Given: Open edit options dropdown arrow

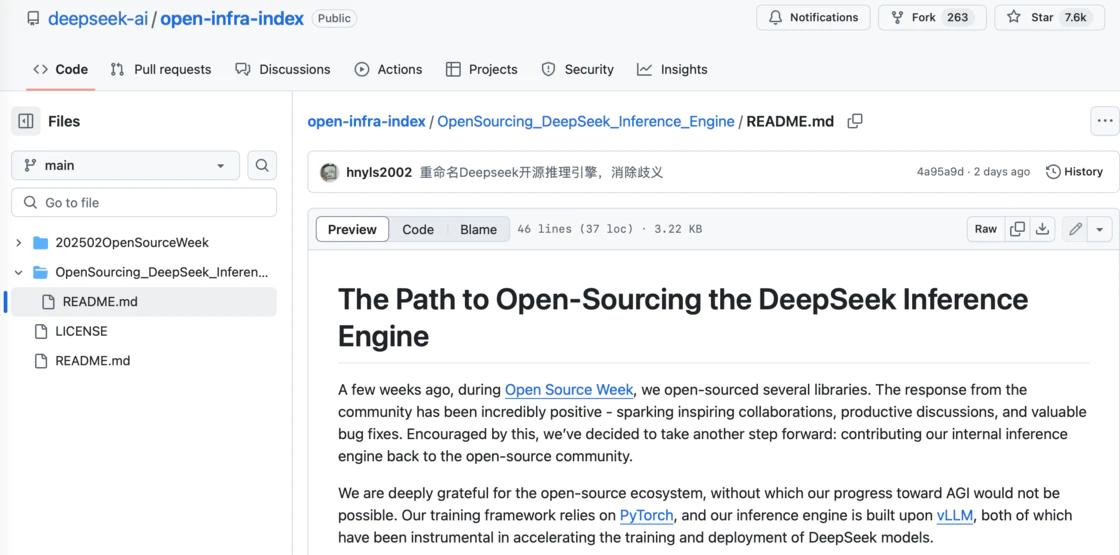Looking at the screenshot, I should point(1100,229).
